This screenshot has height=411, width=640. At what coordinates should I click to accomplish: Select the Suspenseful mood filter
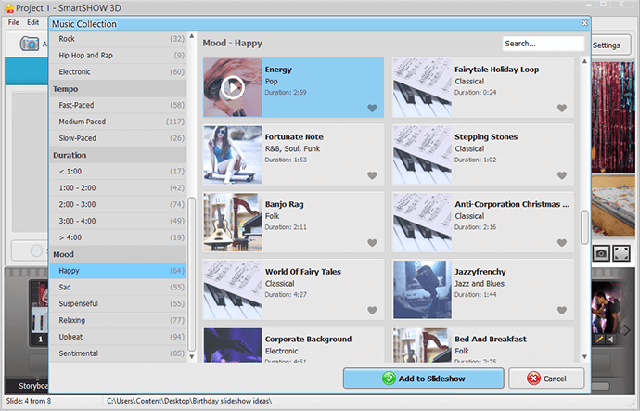pos(118,304)
